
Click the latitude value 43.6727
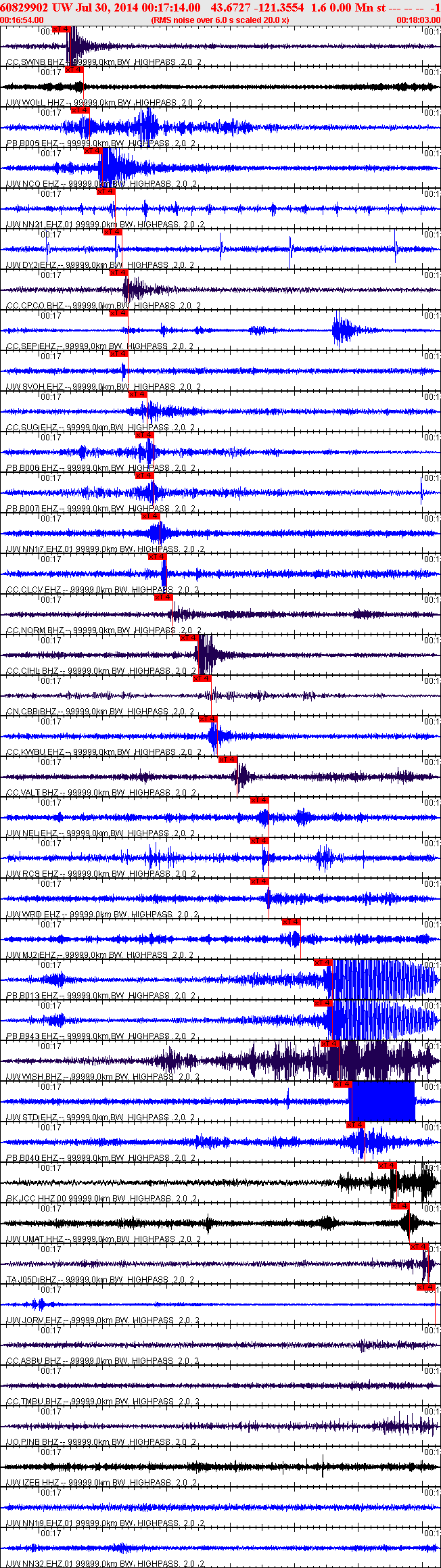pos(229,7)
